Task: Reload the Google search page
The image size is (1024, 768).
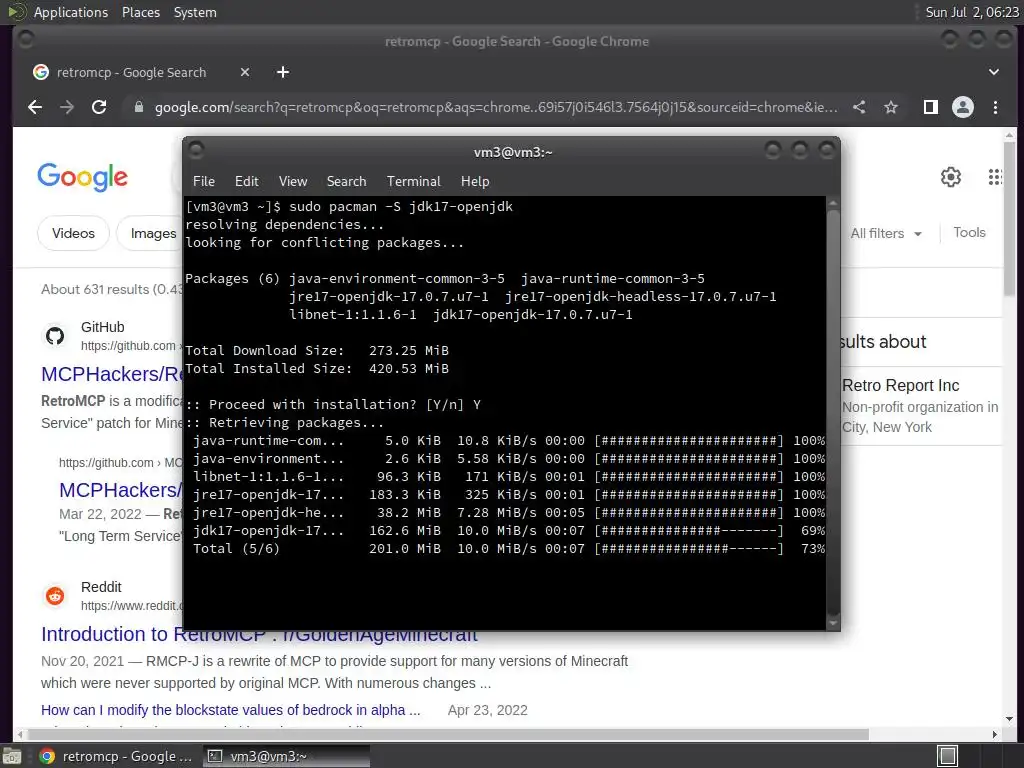Action: click(99, 107)
